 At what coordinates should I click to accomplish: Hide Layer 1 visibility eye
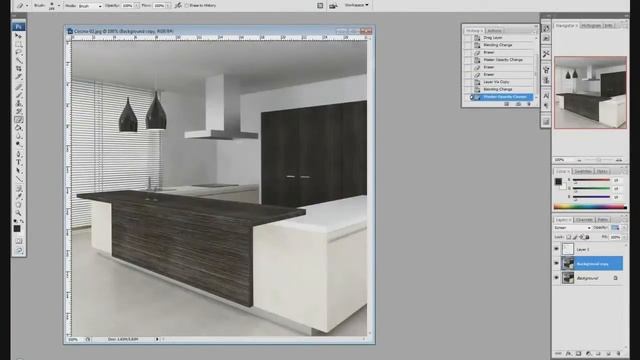[x=556, y=249]
